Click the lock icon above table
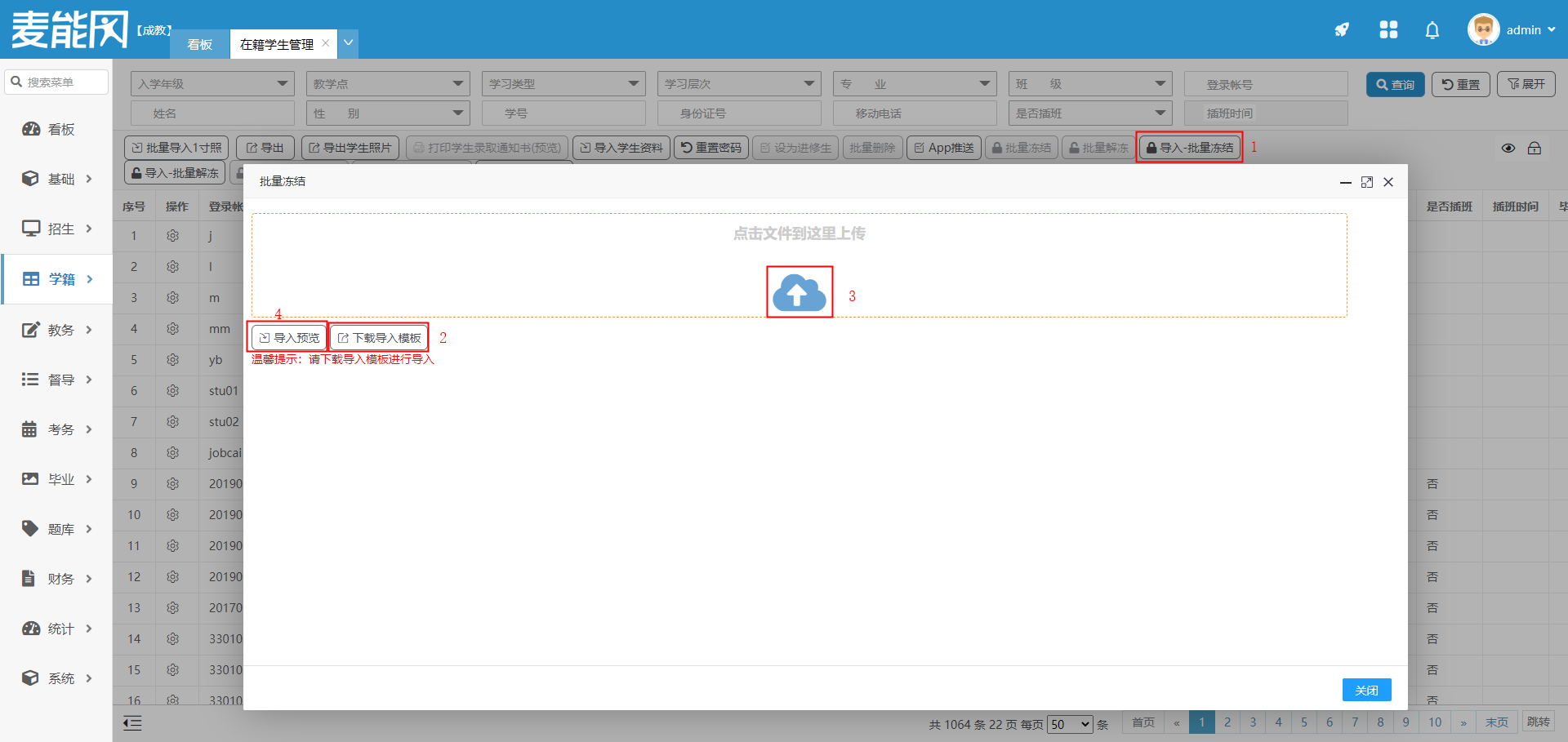The image size is (1568, 742). tap(1535, 148)
